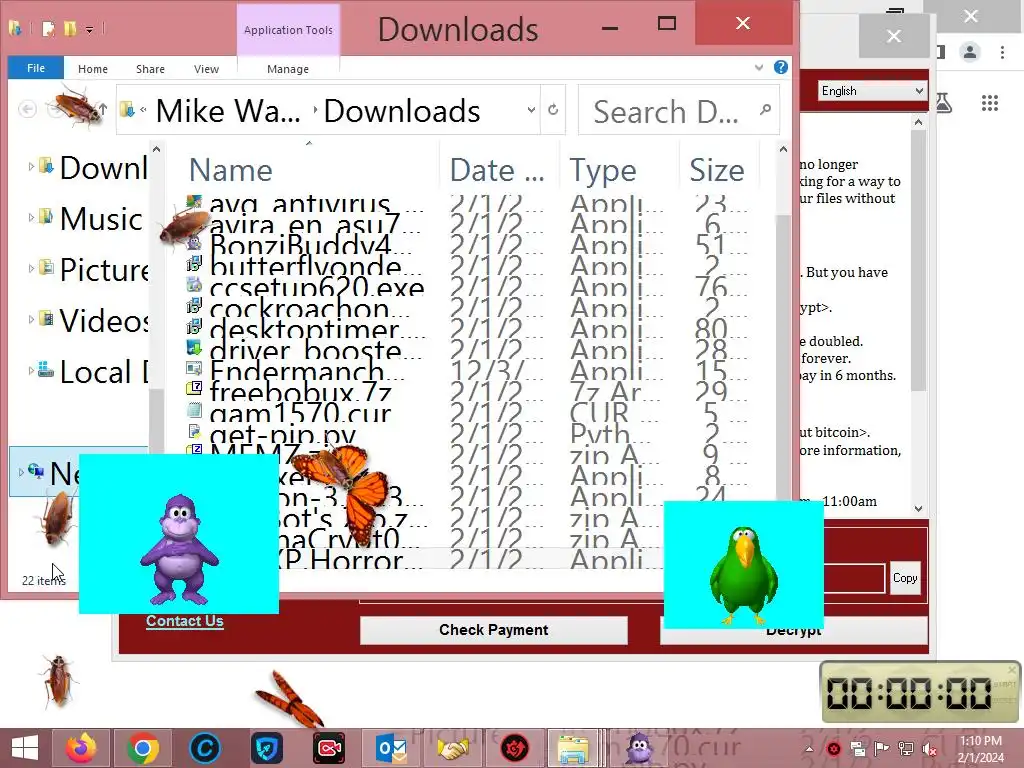
Task: Launch Firefox from the taskbar
Action: [81, 748]
